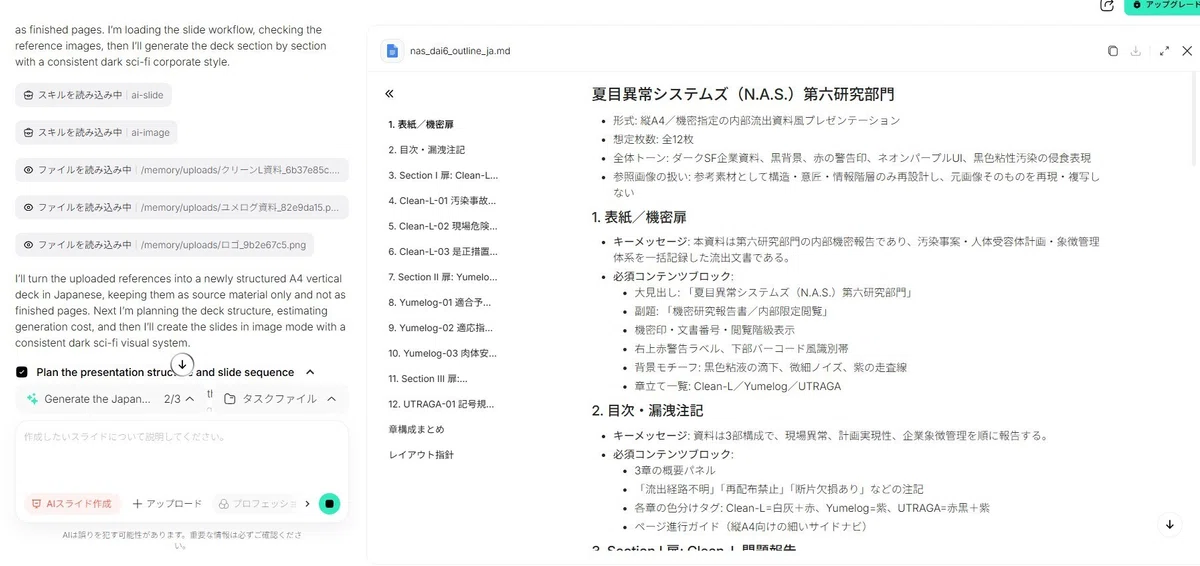
Task: Click the eye icon on ロゴ png chip
Action: tap(29, 244)
